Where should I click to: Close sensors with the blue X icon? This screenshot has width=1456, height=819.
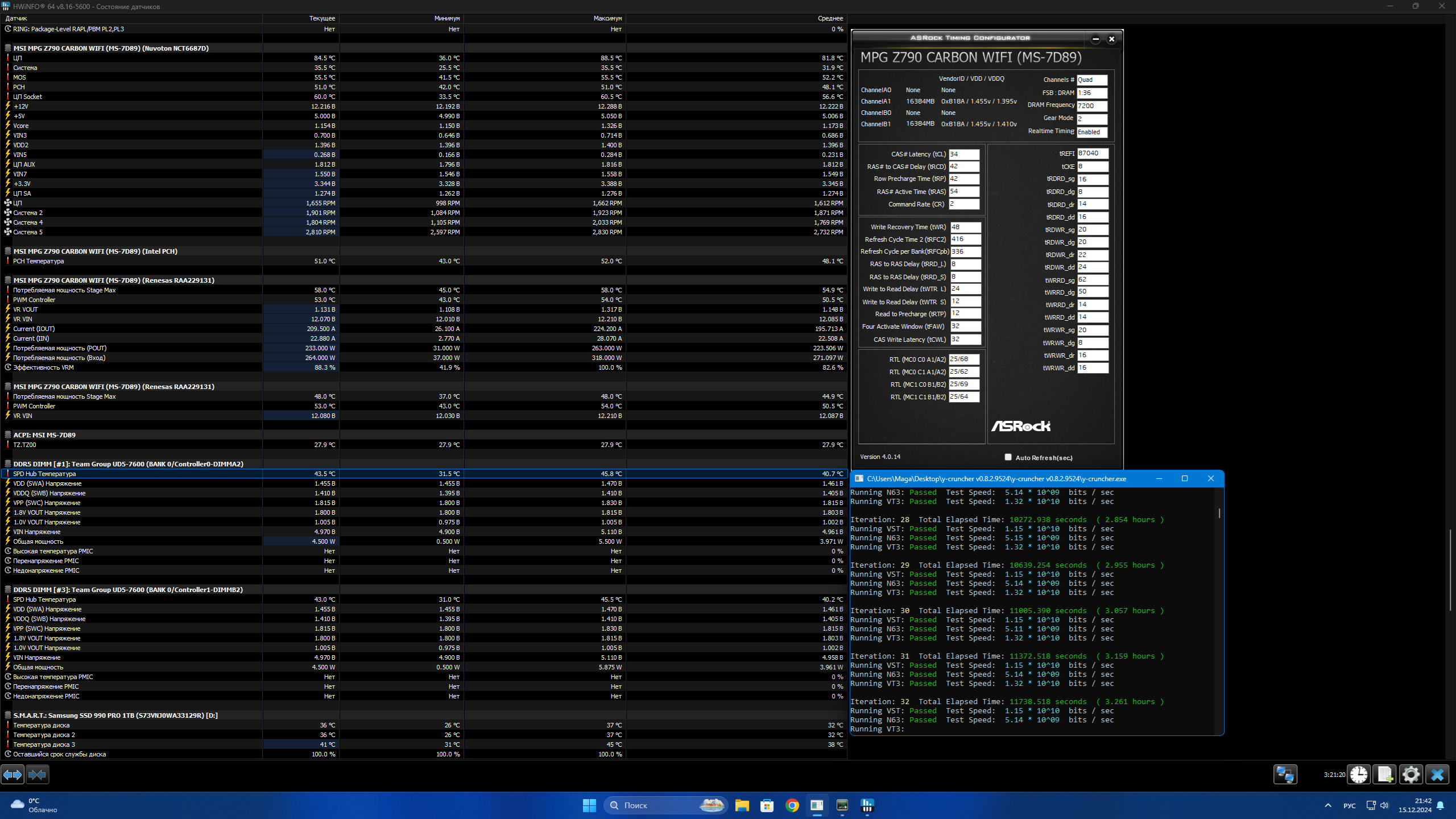point(1437,774)
